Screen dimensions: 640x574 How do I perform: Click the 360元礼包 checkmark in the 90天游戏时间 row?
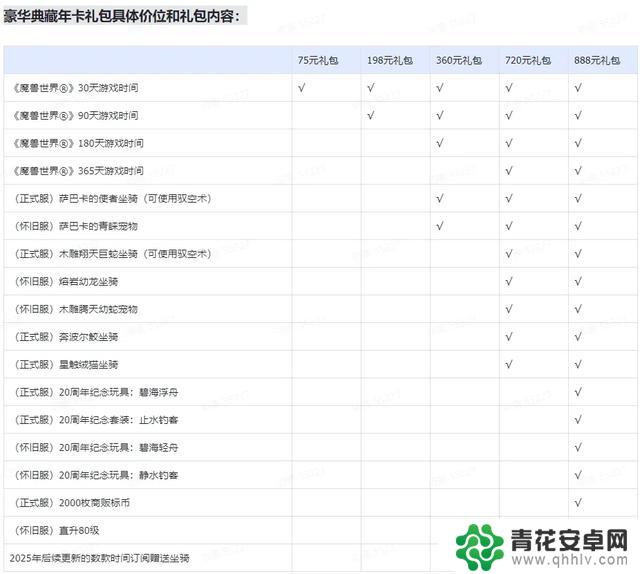coord(440,116)
